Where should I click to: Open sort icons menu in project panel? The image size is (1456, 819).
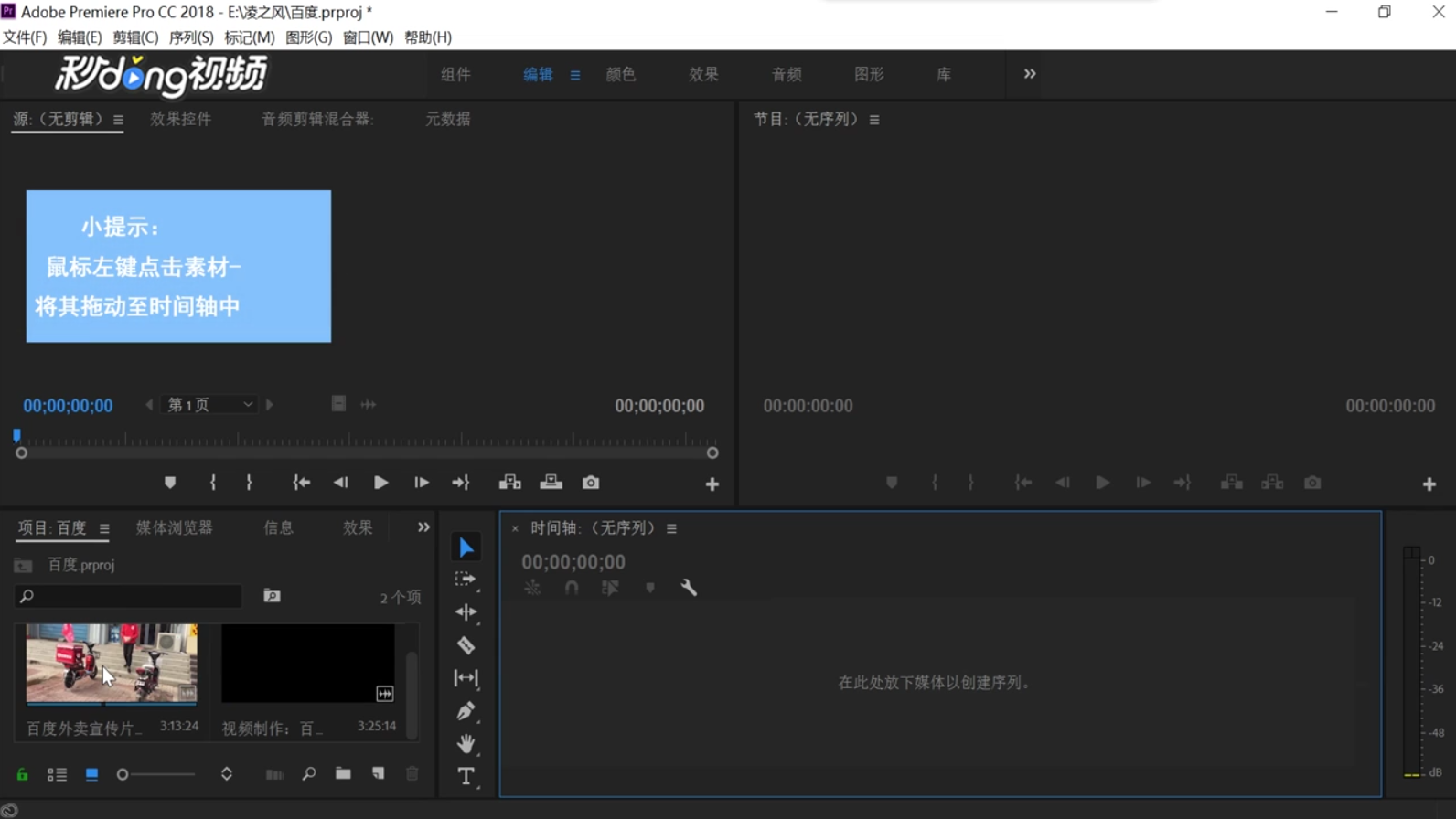[x=227, y=774]
